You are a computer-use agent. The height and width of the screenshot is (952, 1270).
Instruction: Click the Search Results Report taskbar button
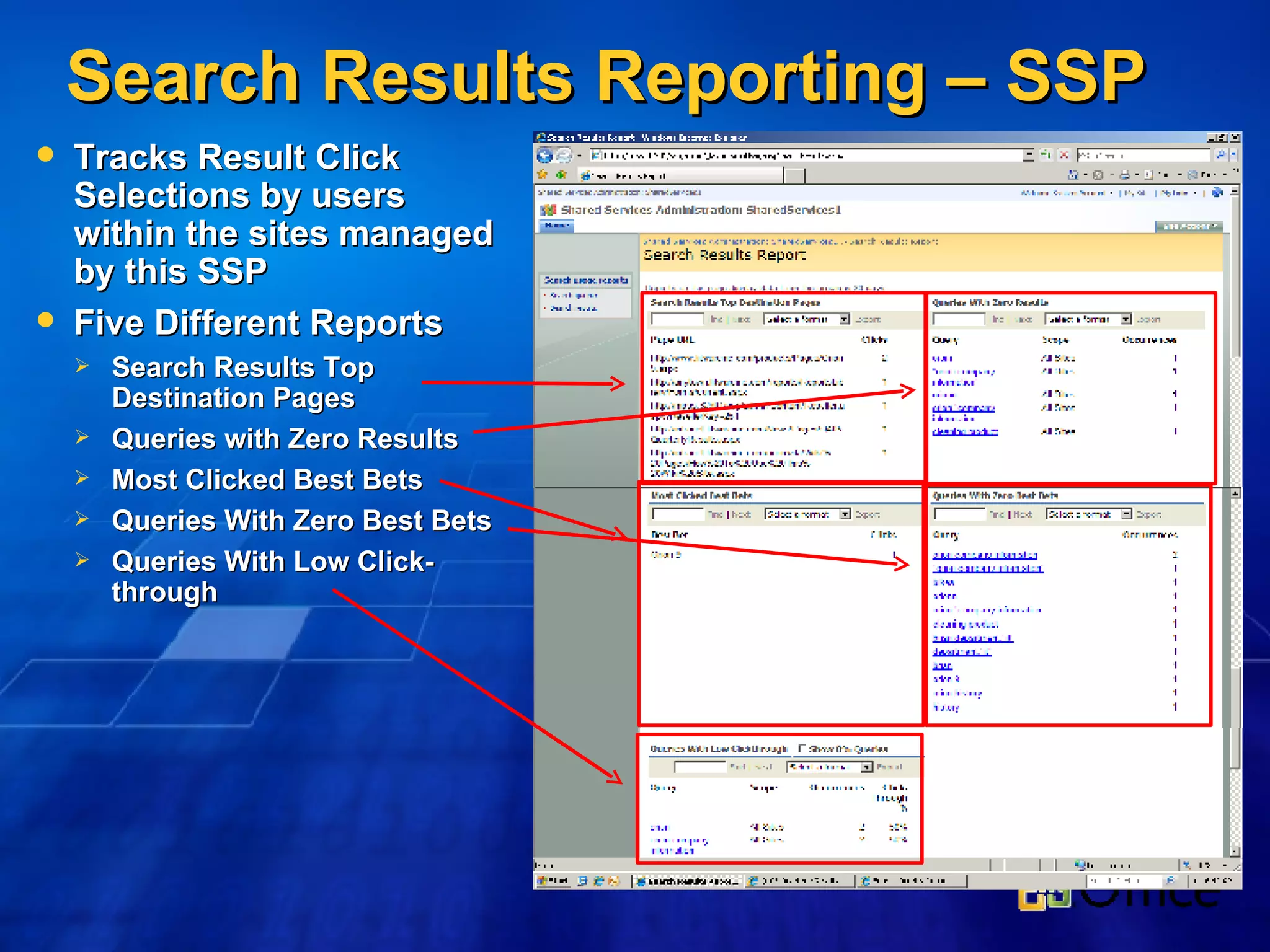pyautogui.click(x=686, y=881)
